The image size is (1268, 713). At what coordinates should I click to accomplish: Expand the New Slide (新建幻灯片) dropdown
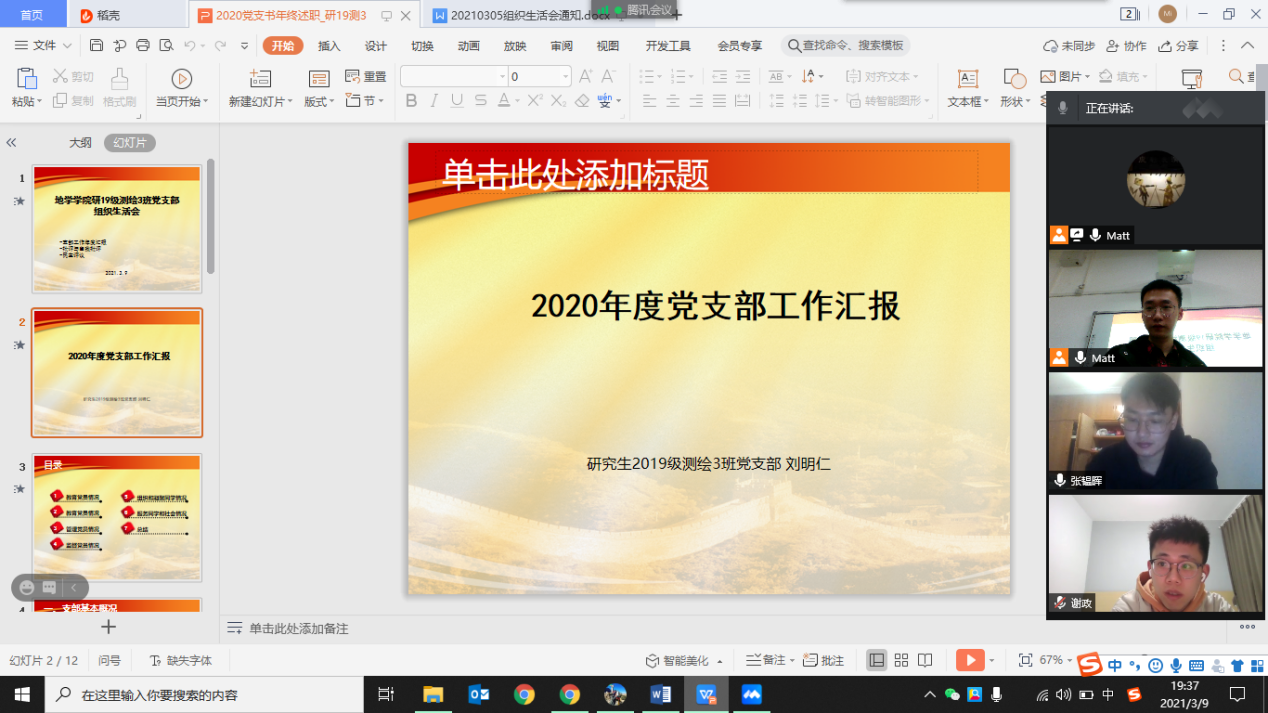pos(261,101)
